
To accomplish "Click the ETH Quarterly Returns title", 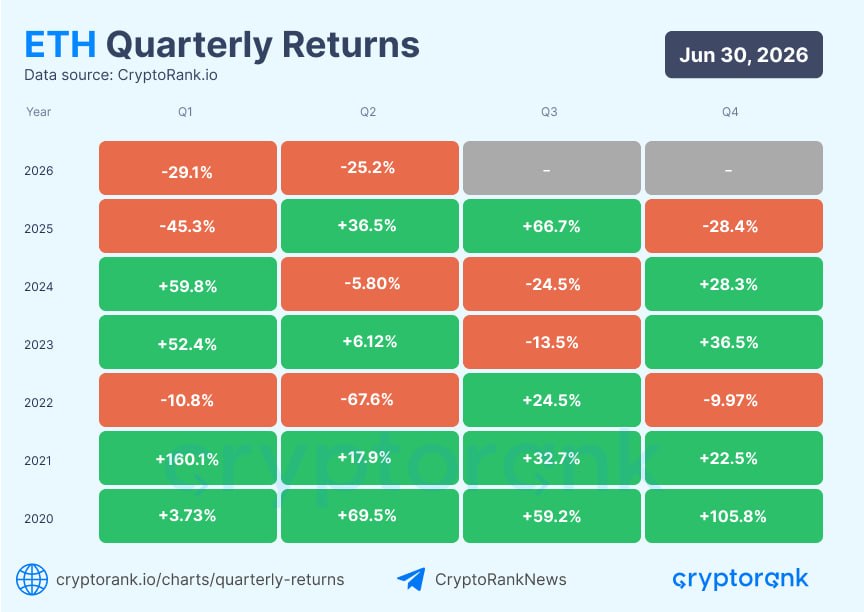I will pos(222,44).
